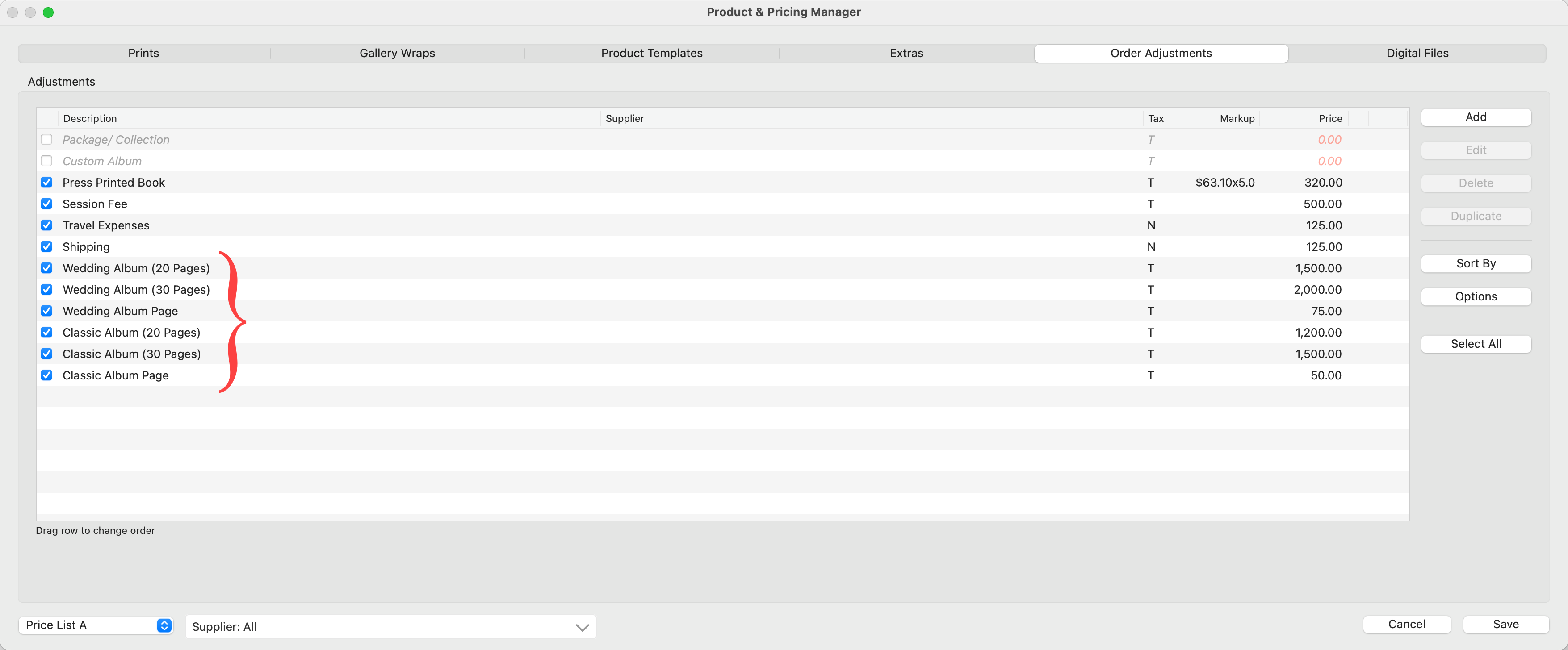Open the Sort By menu

click(x=1475, y=263)
